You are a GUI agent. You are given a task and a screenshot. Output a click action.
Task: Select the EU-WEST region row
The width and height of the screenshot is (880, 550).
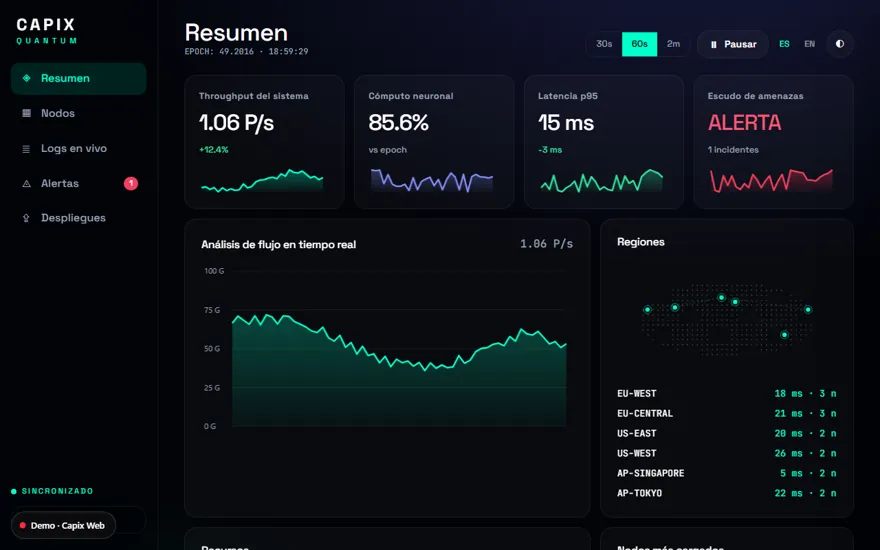coord(727,393)
